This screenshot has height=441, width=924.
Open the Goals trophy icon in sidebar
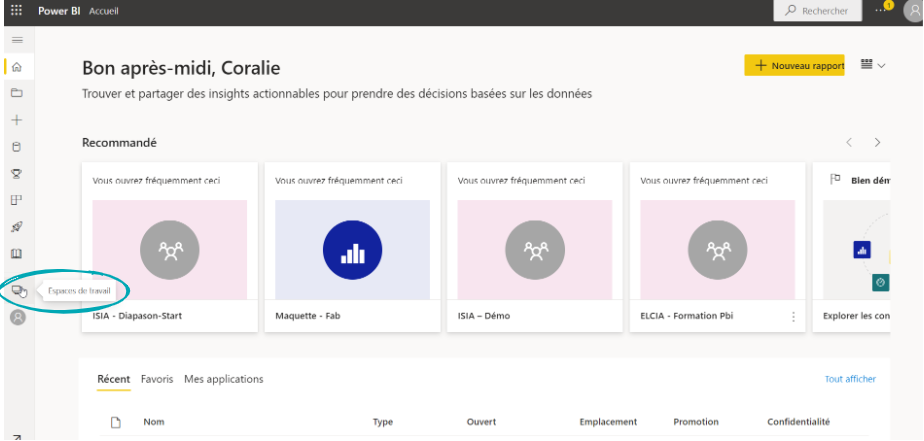coord(16,173)
